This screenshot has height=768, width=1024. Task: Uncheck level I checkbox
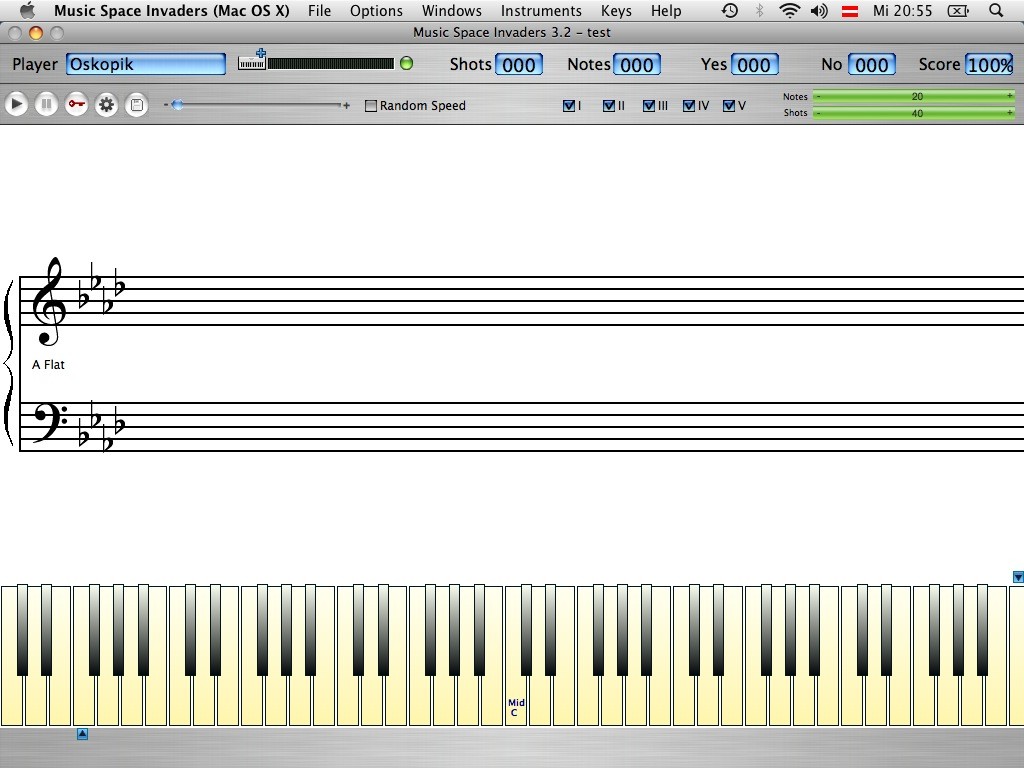(x=569, y=106)
